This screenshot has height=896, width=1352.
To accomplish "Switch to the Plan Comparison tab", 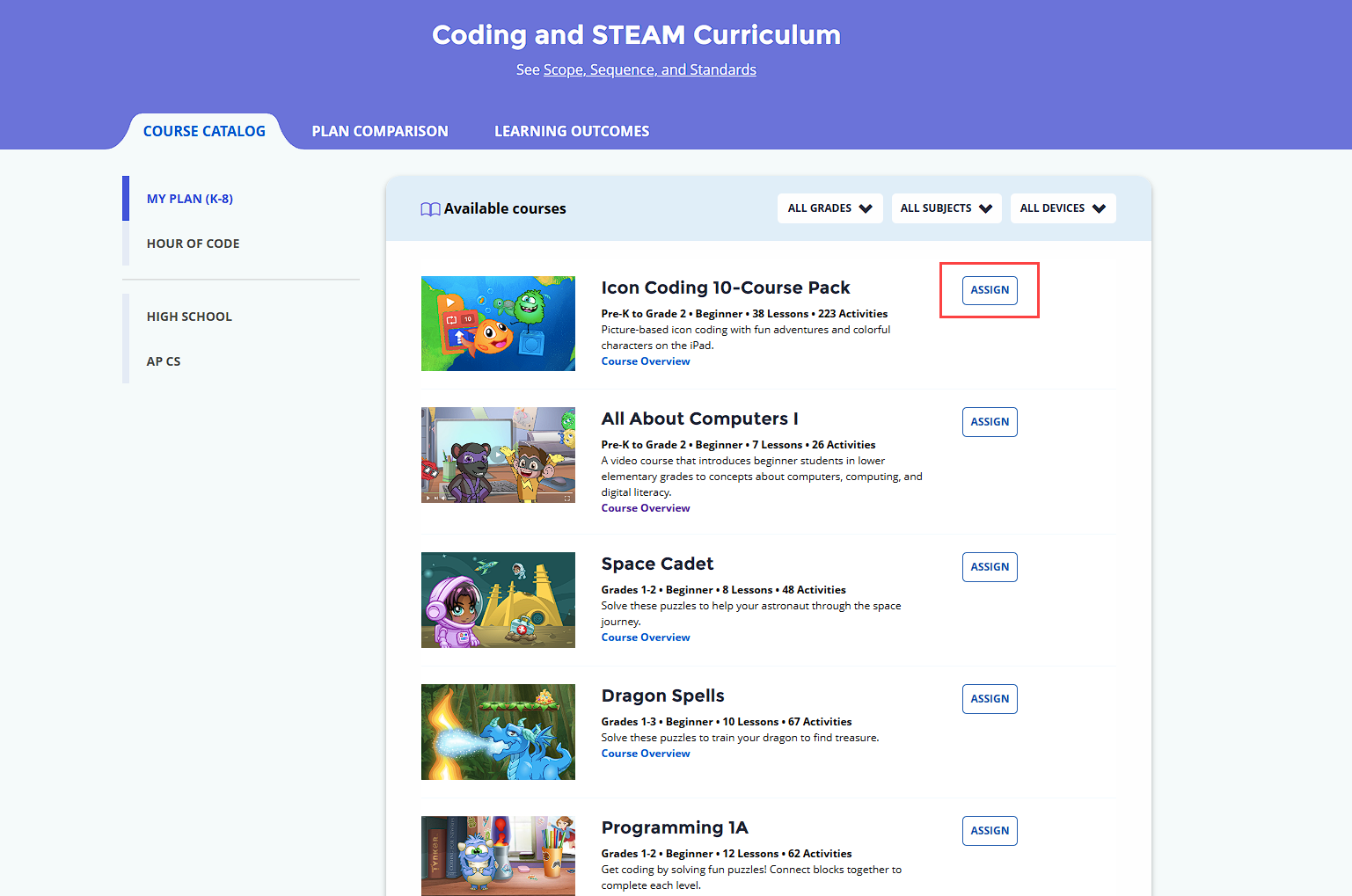I will pos(380,131).
